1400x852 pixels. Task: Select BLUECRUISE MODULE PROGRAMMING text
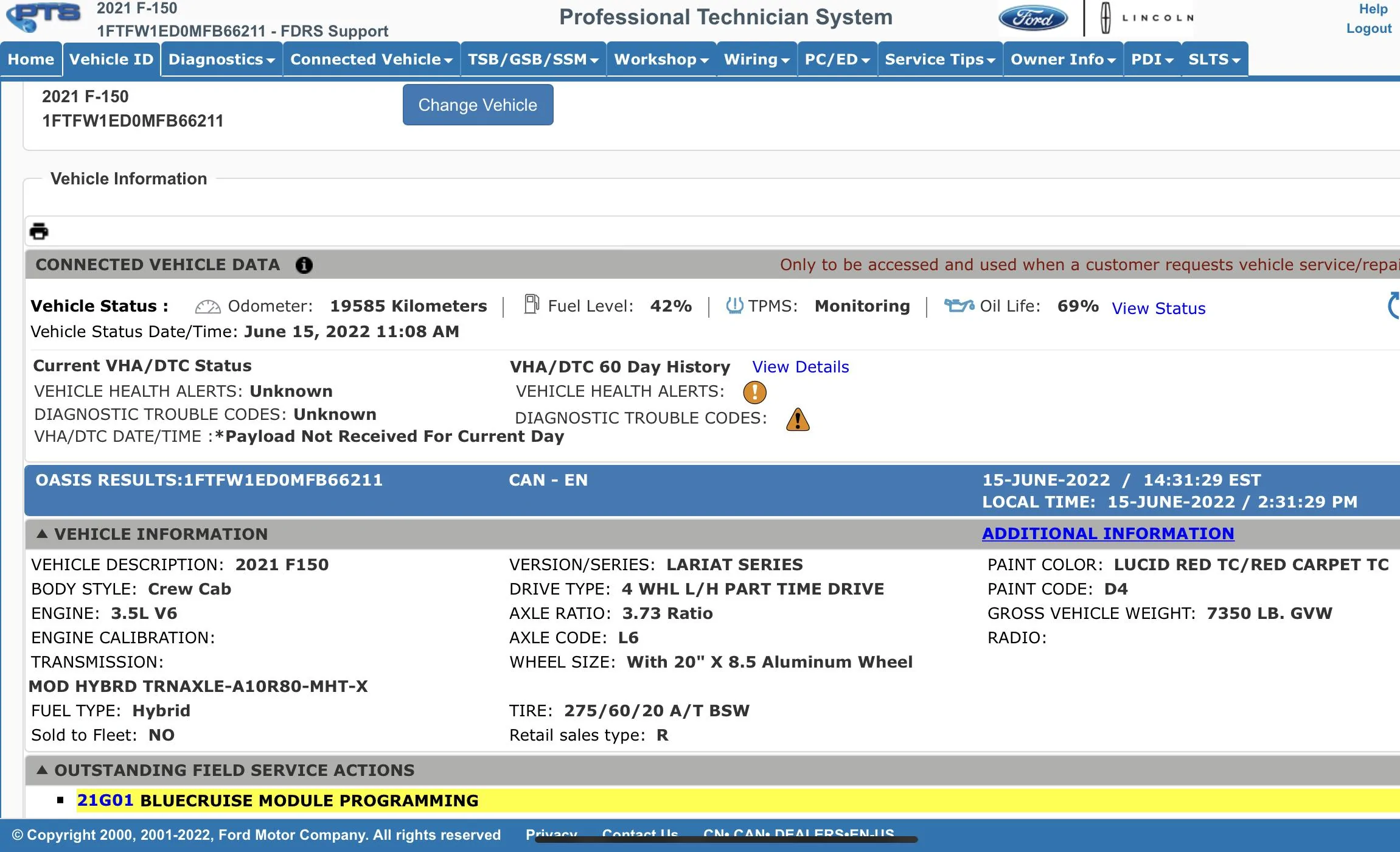pos(309,801)
